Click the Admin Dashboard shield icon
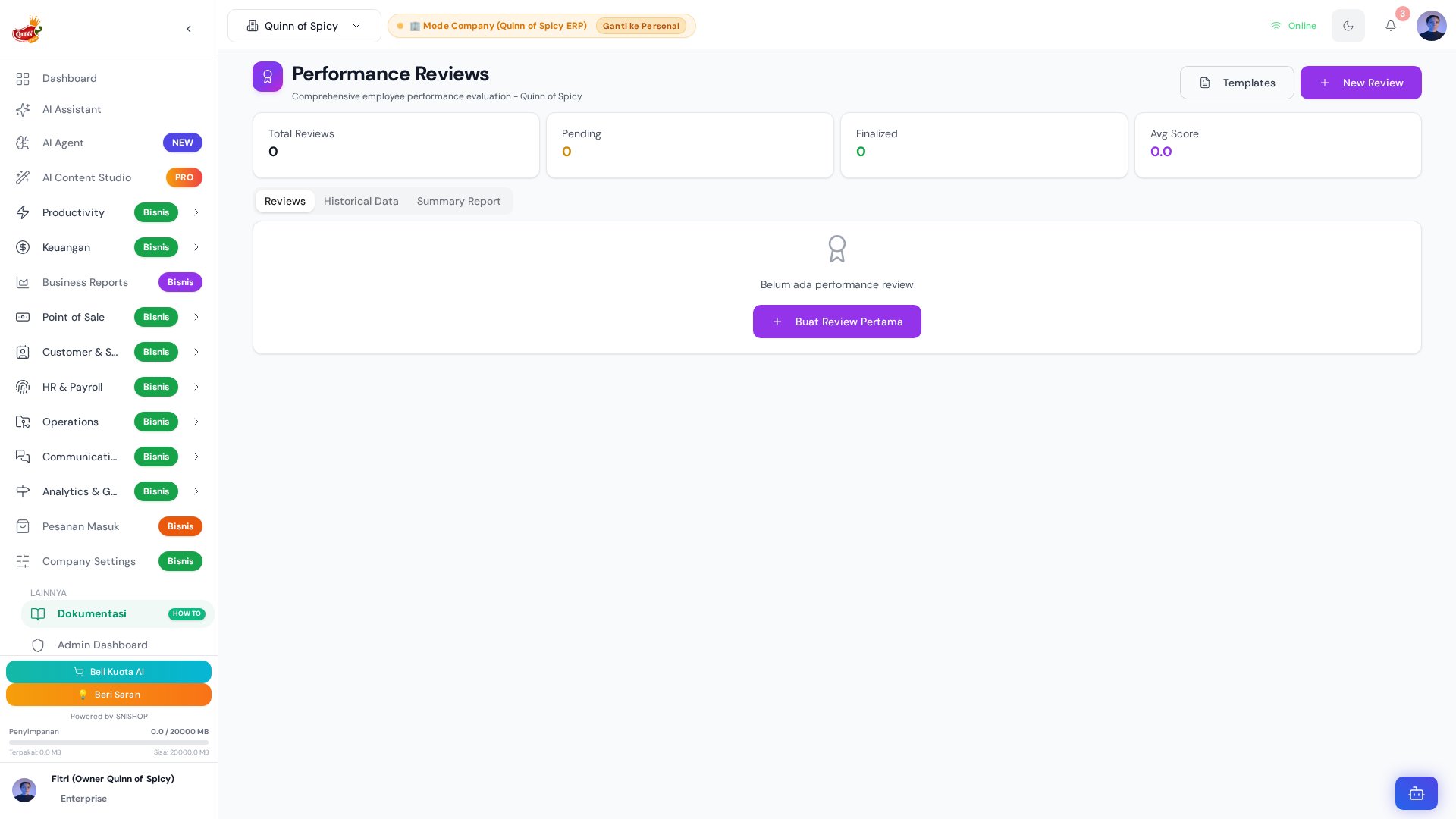Image resolution: width=1456 pixels, height=819 pixels. point(38,645)
